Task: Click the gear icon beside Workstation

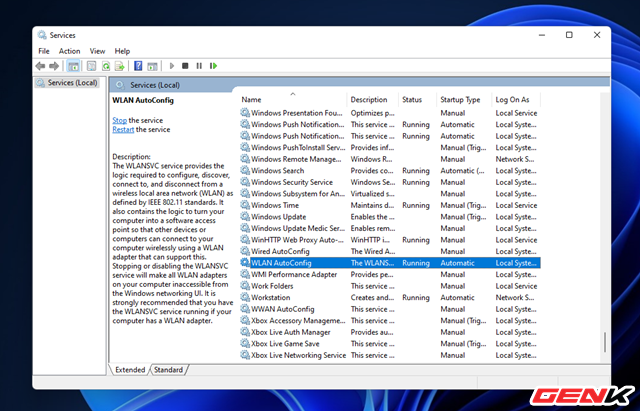Action: (245, 297)
